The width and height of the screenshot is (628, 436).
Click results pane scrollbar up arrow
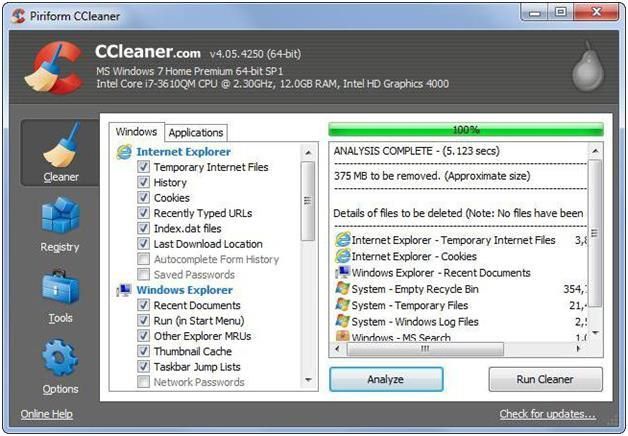pyautogui.click(x=595, y=151)
